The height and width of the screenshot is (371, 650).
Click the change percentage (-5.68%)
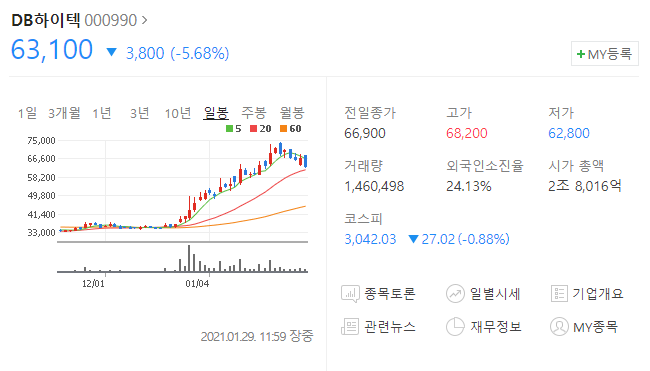pyautogui.click(x=200, y=53)
